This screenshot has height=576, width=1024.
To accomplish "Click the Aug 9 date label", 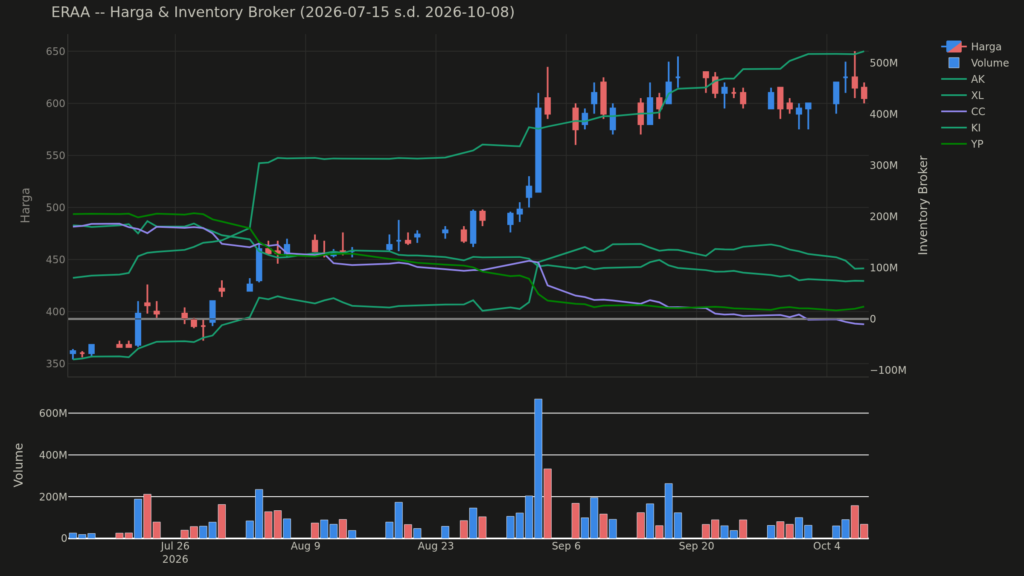I will 305,546.
